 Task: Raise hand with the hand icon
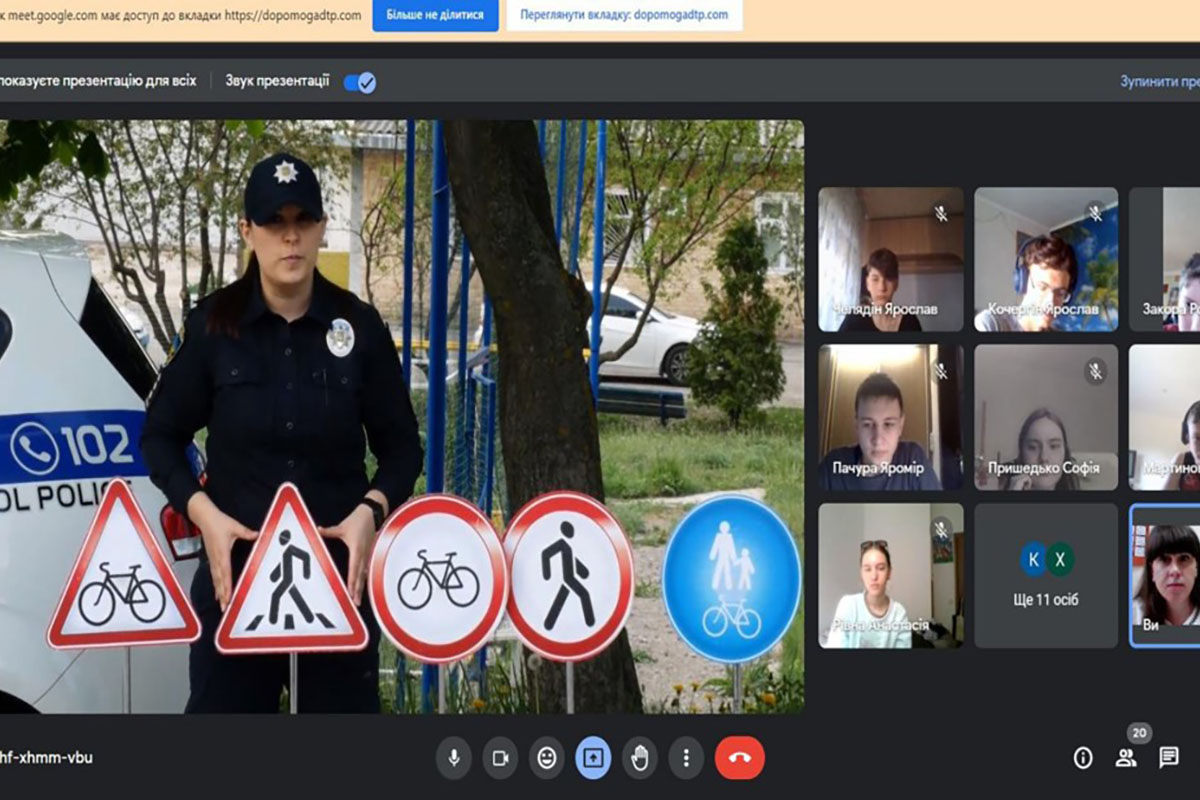point(640,758)
